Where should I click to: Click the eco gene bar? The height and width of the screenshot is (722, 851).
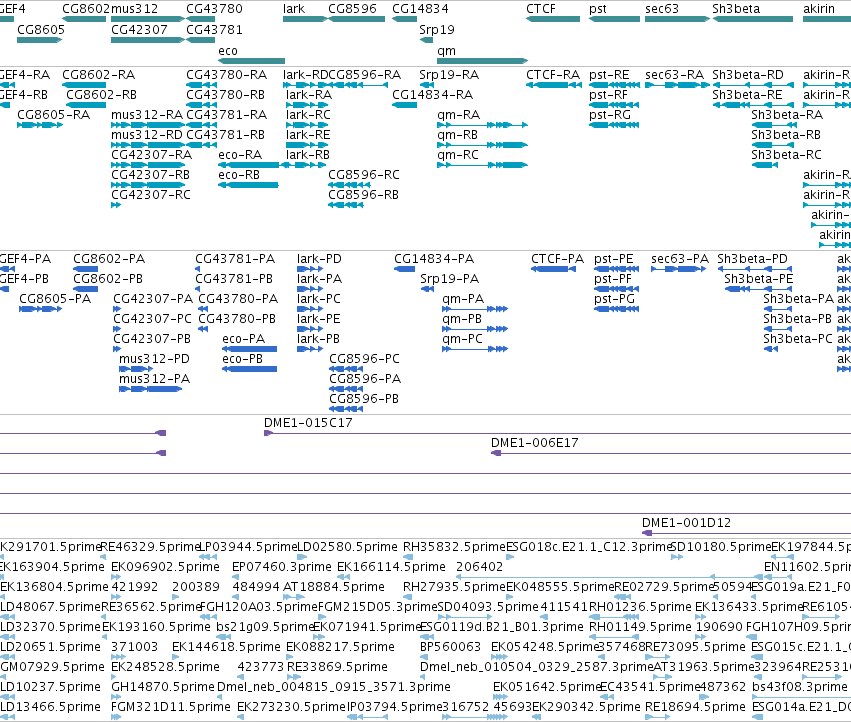(x=251, y=61)
